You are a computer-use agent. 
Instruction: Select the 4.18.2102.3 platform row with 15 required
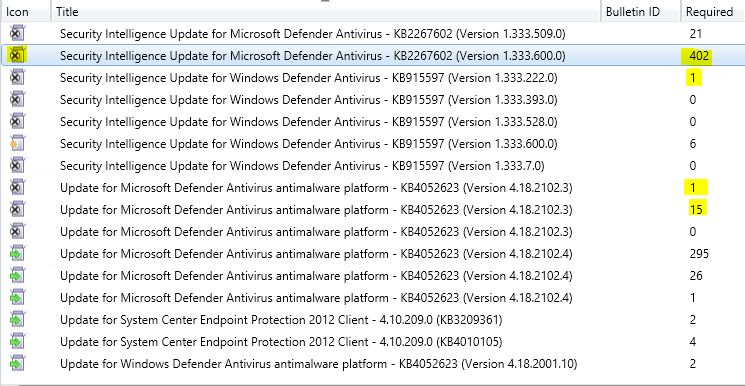pyautogui.click(x=372, y=210)
